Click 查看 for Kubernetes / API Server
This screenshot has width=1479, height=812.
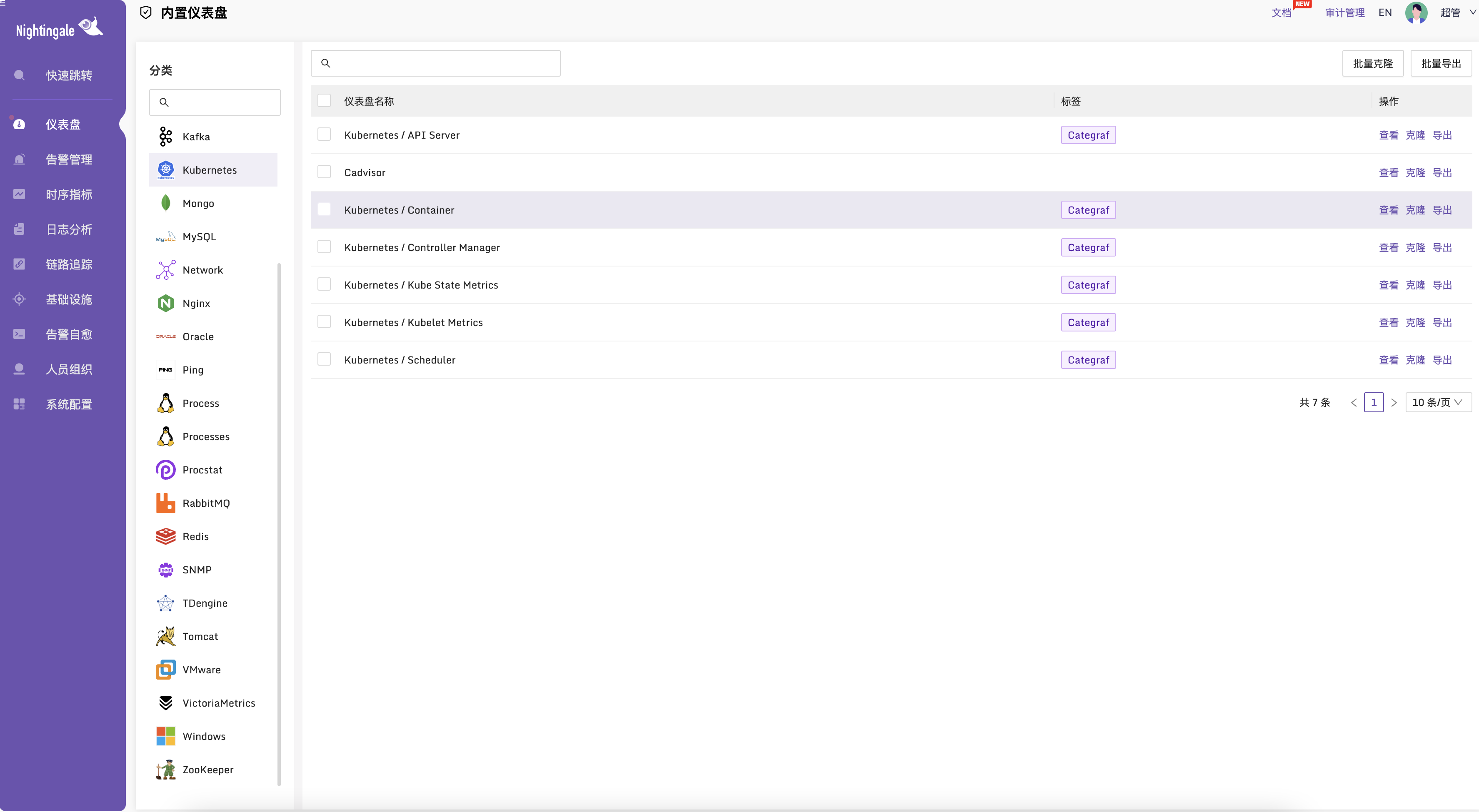pyautogui.click(x=1388, y=135)
